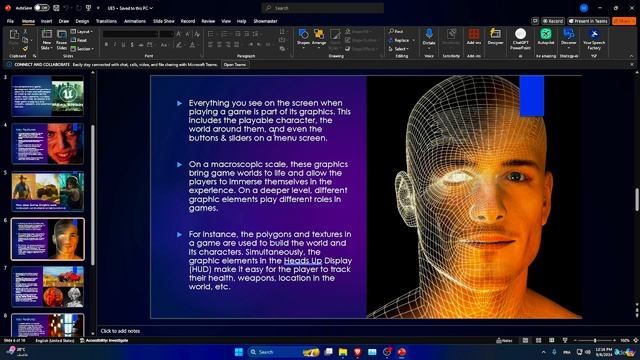Click the Save icon in title bar
The height and width of the screenshot is (360, 640).
click(x=56, y=8)
